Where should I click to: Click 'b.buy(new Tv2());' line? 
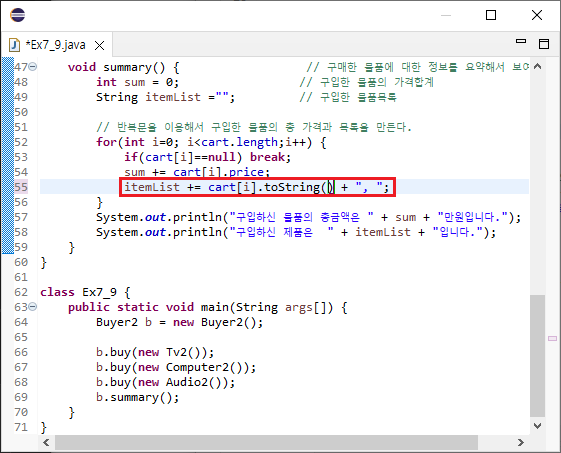coord(155,352)
